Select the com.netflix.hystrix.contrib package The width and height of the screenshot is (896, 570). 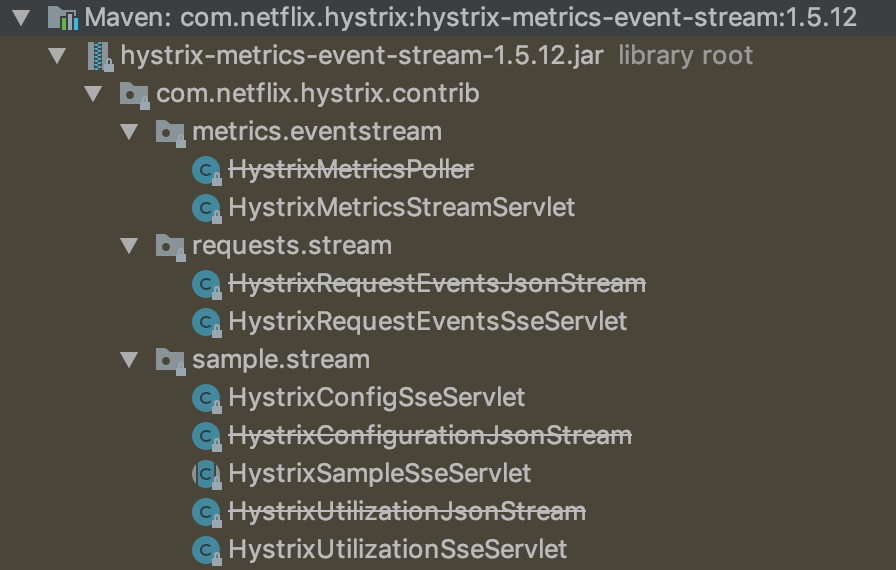[x=318, y=94]
